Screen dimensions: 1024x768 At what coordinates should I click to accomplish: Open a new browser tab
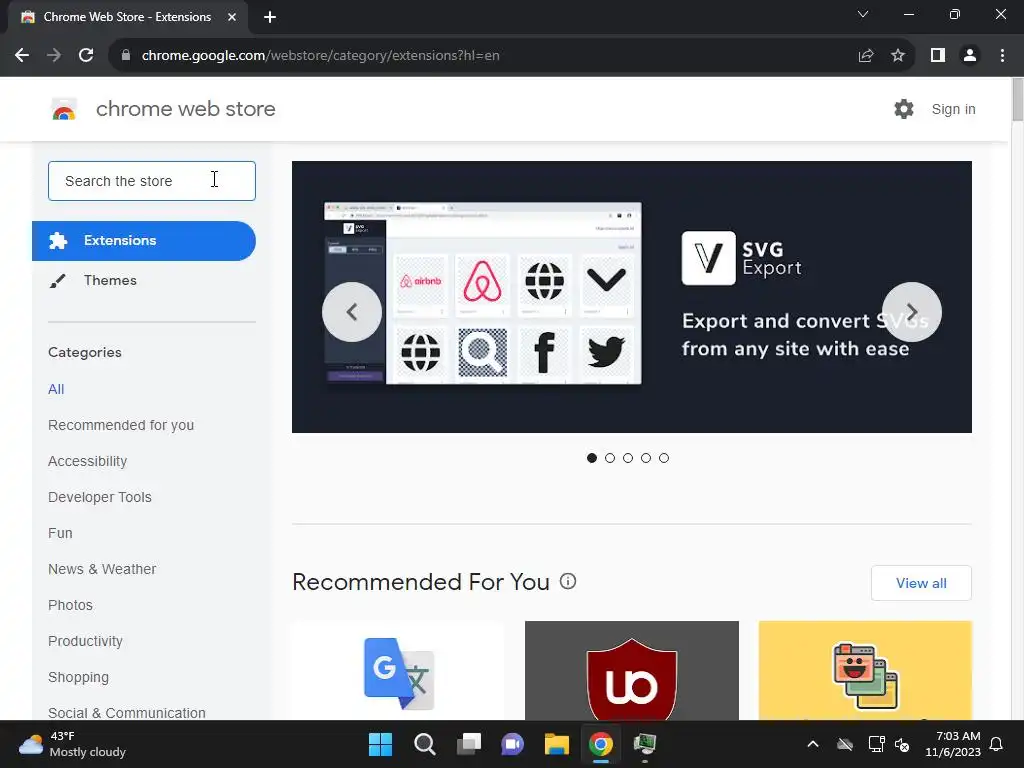pos(270,17)
